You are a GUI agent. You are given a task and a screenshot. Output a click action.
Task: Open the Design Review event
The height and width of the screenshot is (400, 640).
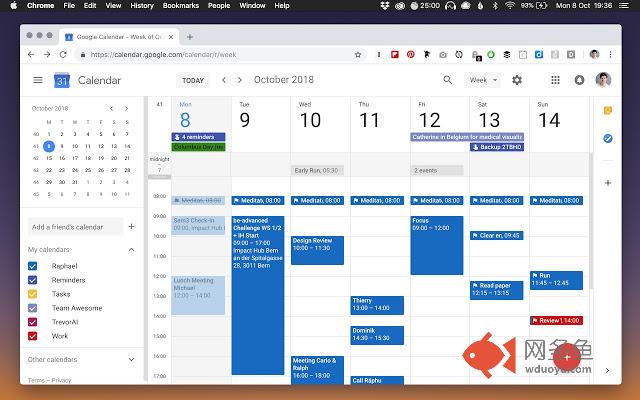point(317,250)
